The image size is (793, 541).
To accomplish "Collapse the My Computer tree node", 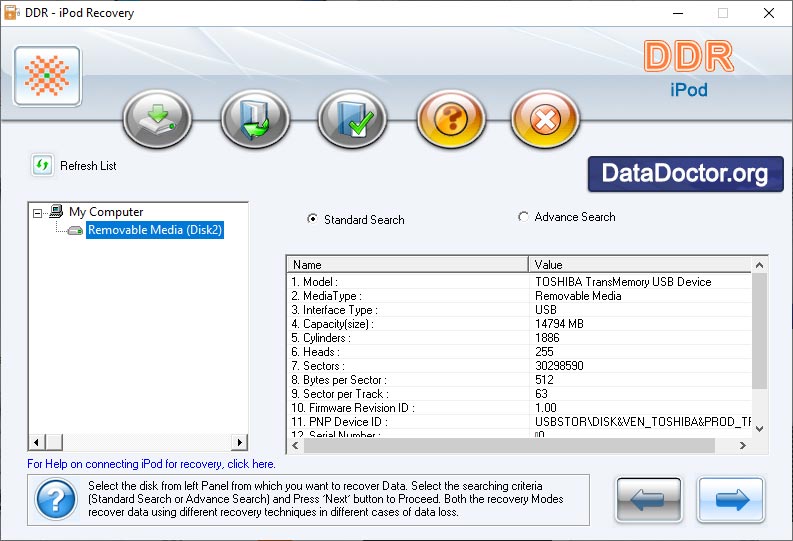I will pyautogui.click(x=37, y=213).
